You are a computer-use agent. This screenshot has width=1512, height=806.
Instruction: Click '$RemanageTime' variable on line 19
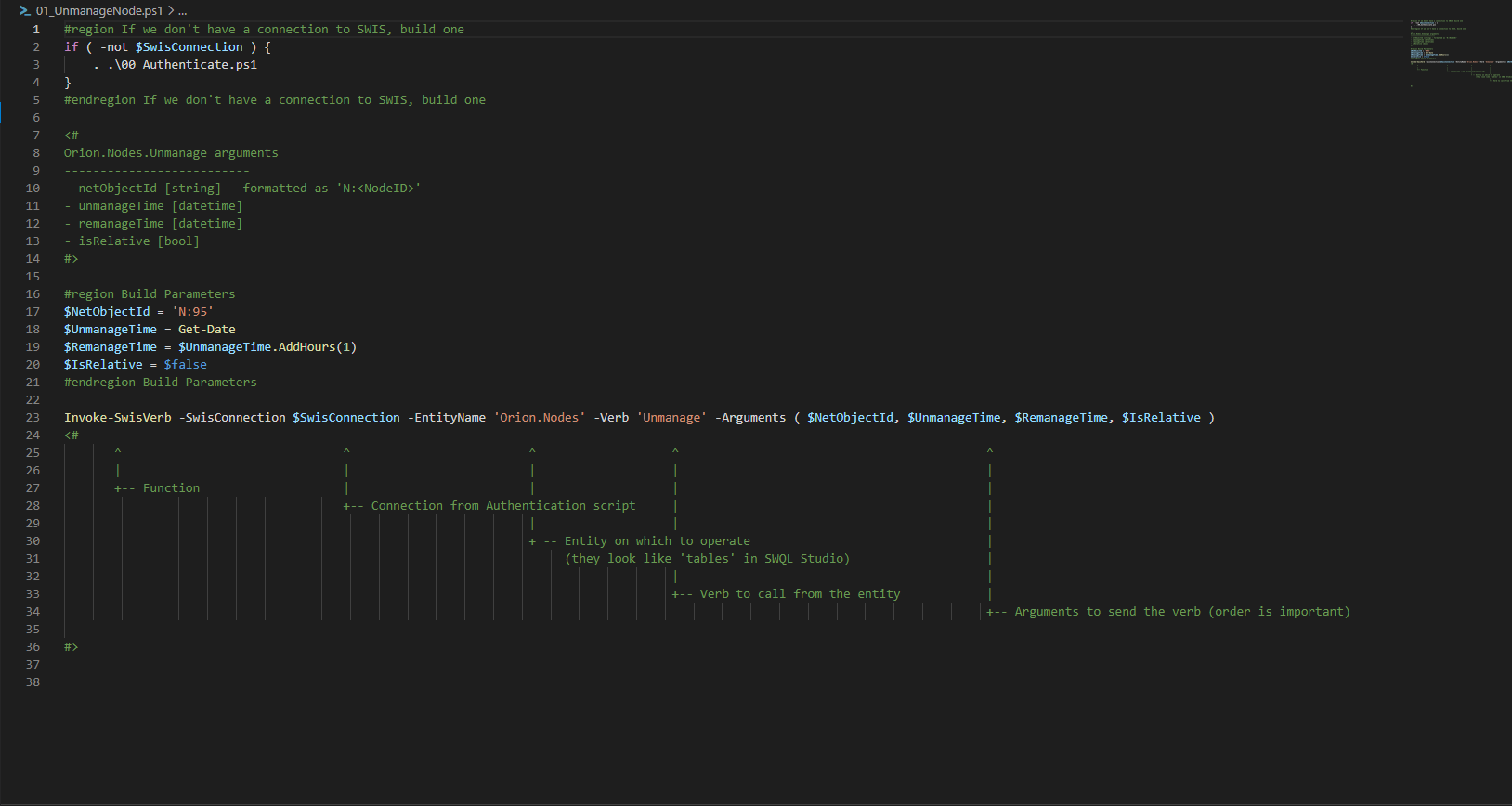click(x=111, y=346)
